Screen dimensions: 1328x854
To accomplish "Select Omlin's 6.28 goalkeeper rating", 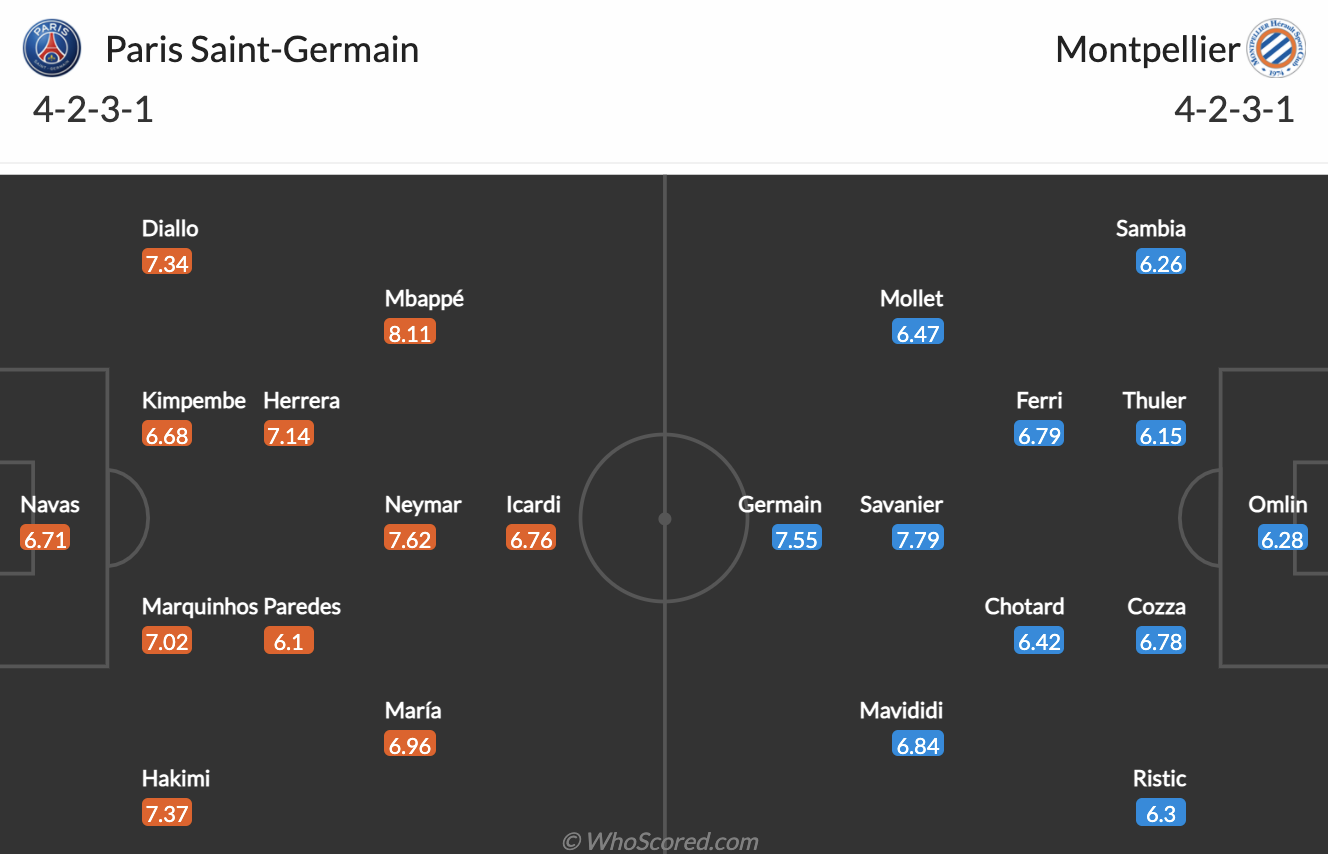I will pos(1283,539).
